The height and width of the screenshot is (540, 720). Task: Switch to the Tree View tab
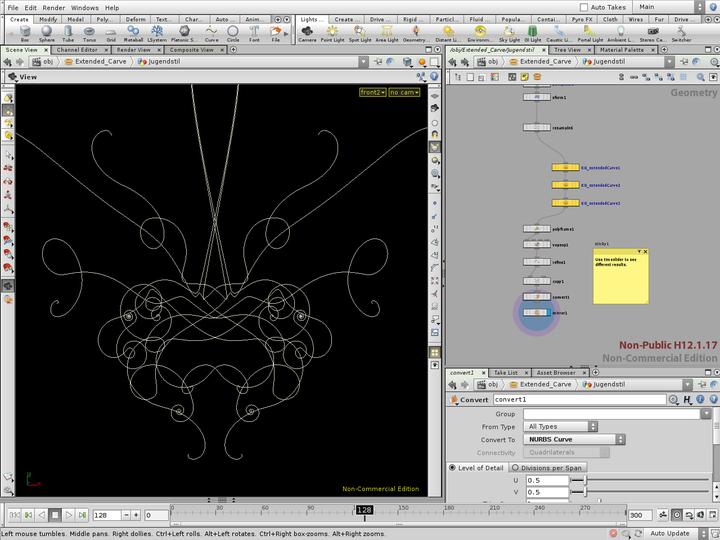(x=567, y=50)
